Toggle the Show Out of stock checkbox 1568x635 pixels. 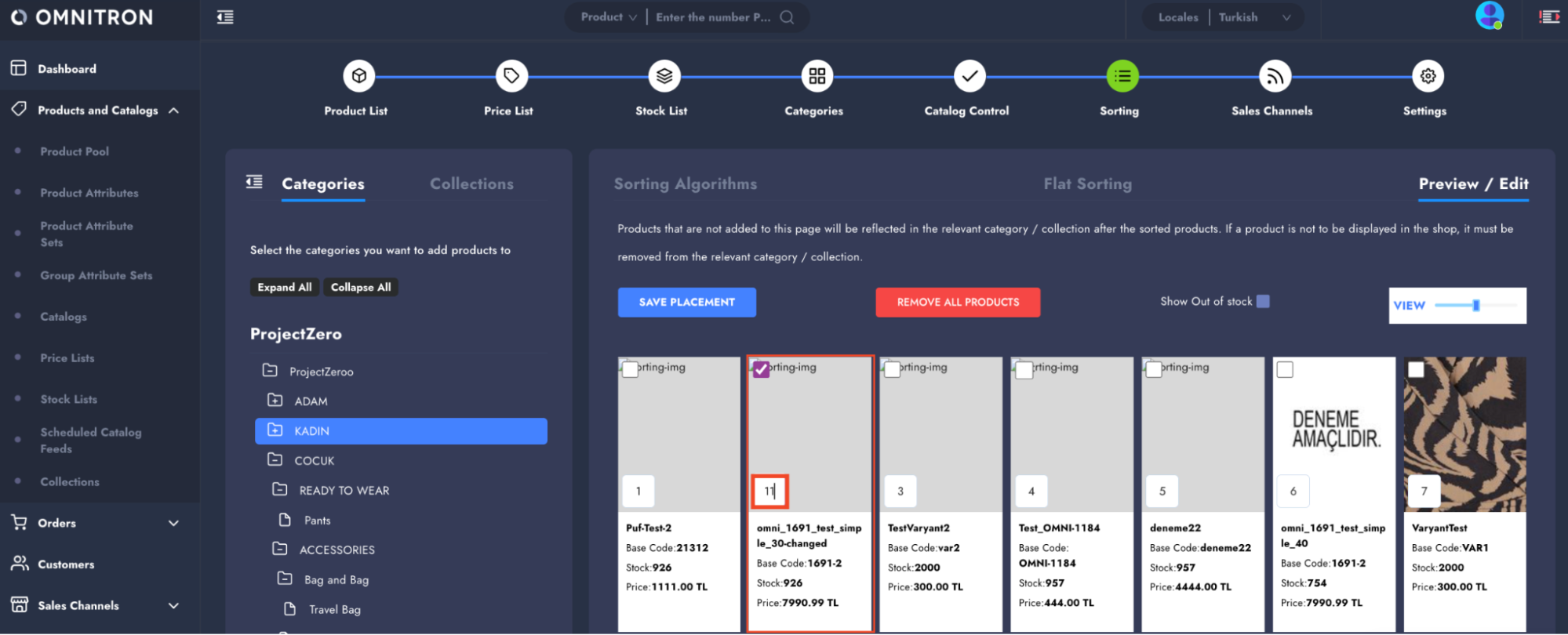(x=1263, y=302)
